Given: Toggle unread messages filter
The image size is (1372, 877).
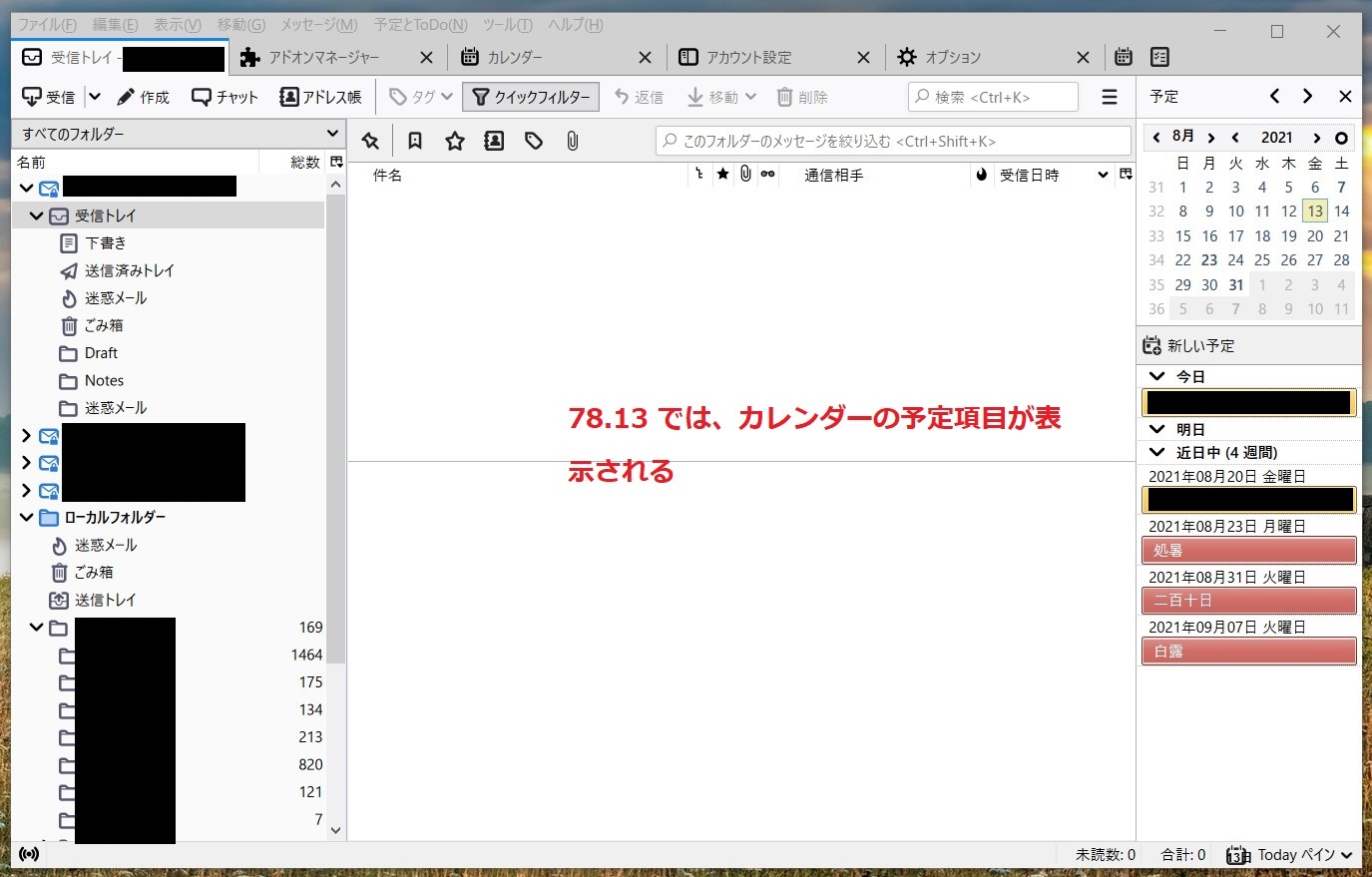Looking at the screenshot, I should click(x=415, y=142).
